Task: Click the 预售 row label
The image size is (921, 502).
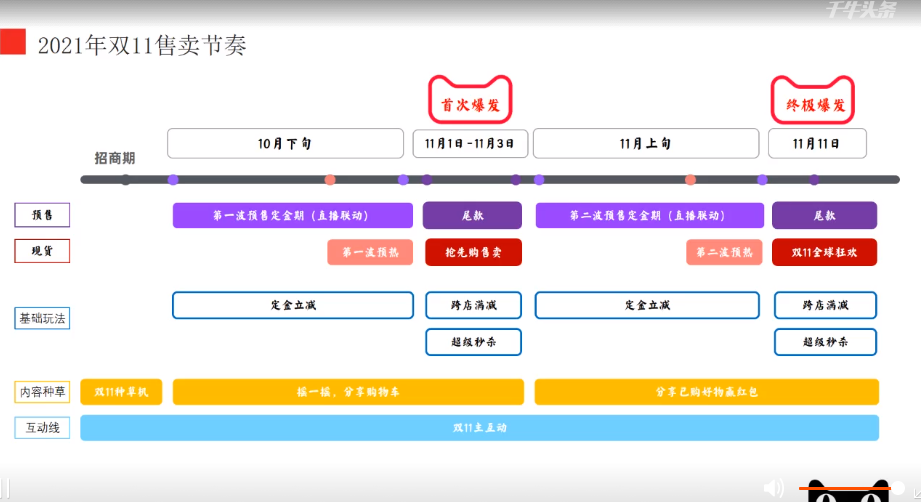Action: pyautogui.click(x=42, y=215)
